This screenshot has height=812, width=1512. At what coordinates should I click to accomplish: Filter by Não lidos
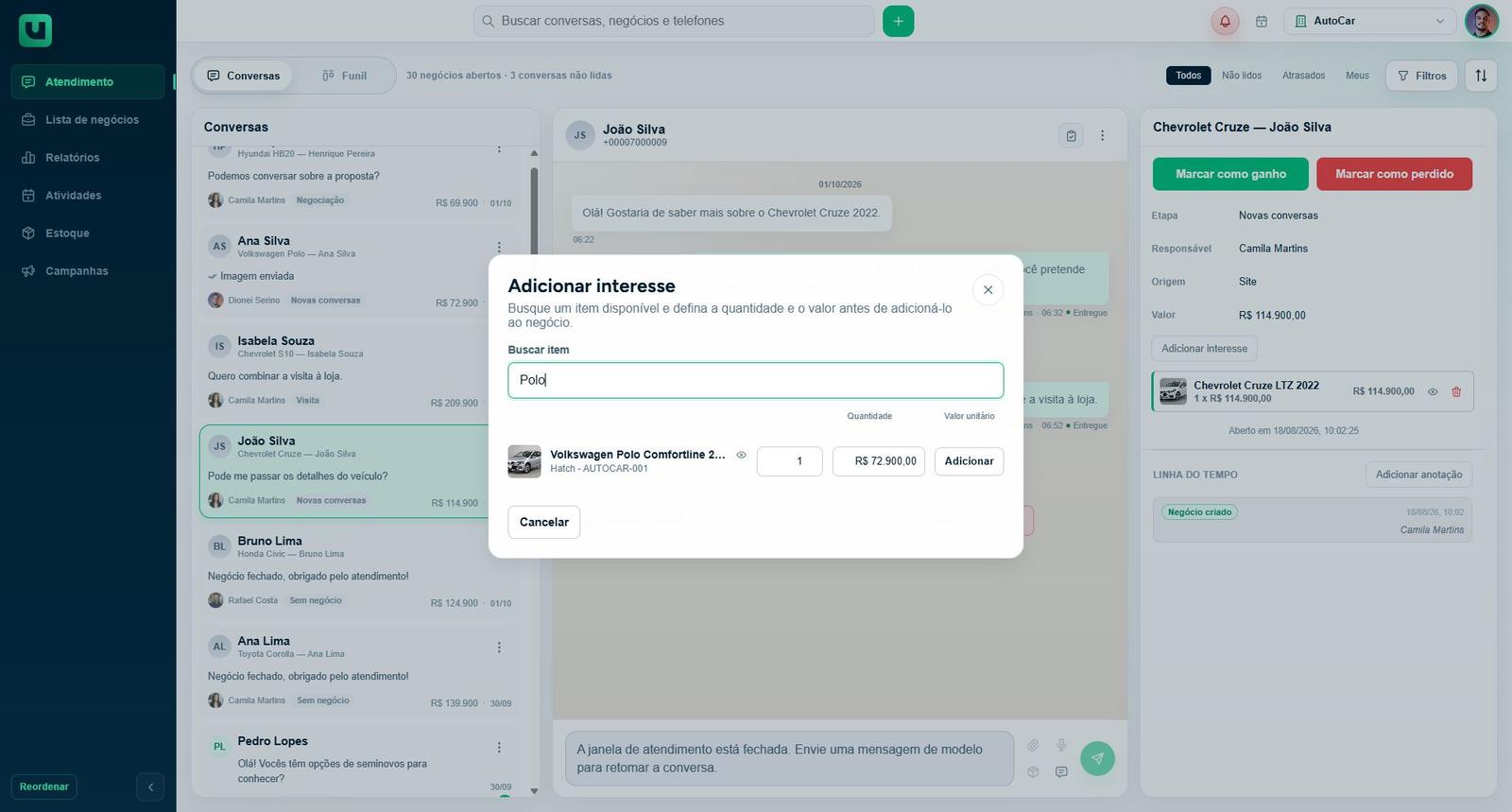tap(1241, 76)
